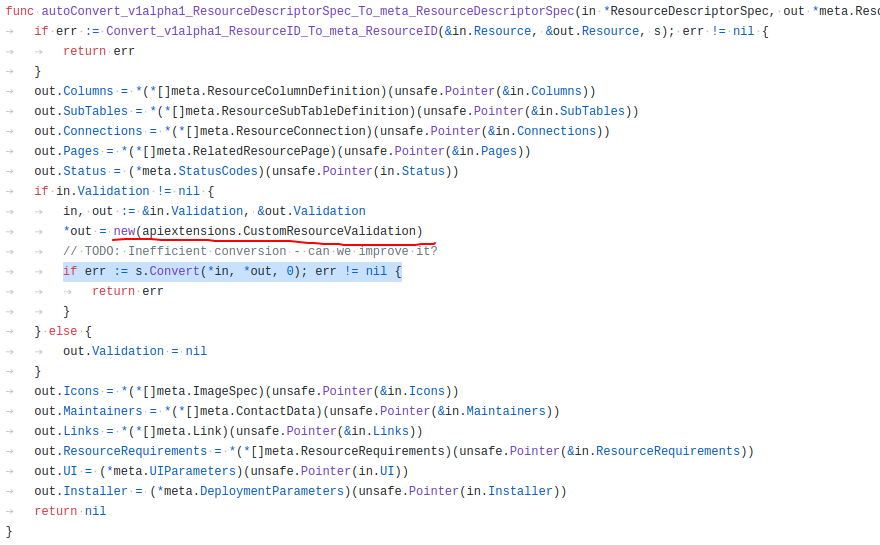Screen dimensions: 880x545
Task: Click final 'return nil' statement
Action: [x=70, y=511]
